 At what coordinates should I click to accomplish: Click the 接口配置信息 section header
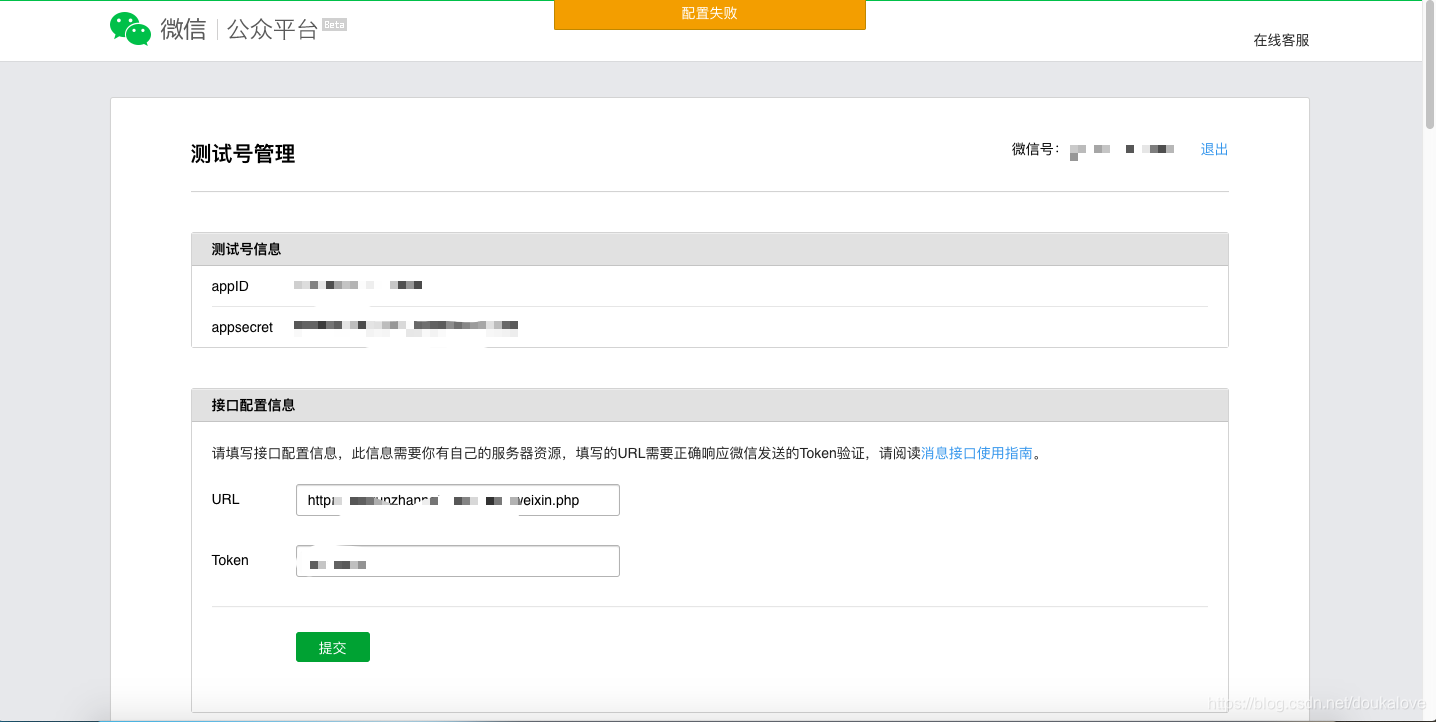[x=709, y=405]
